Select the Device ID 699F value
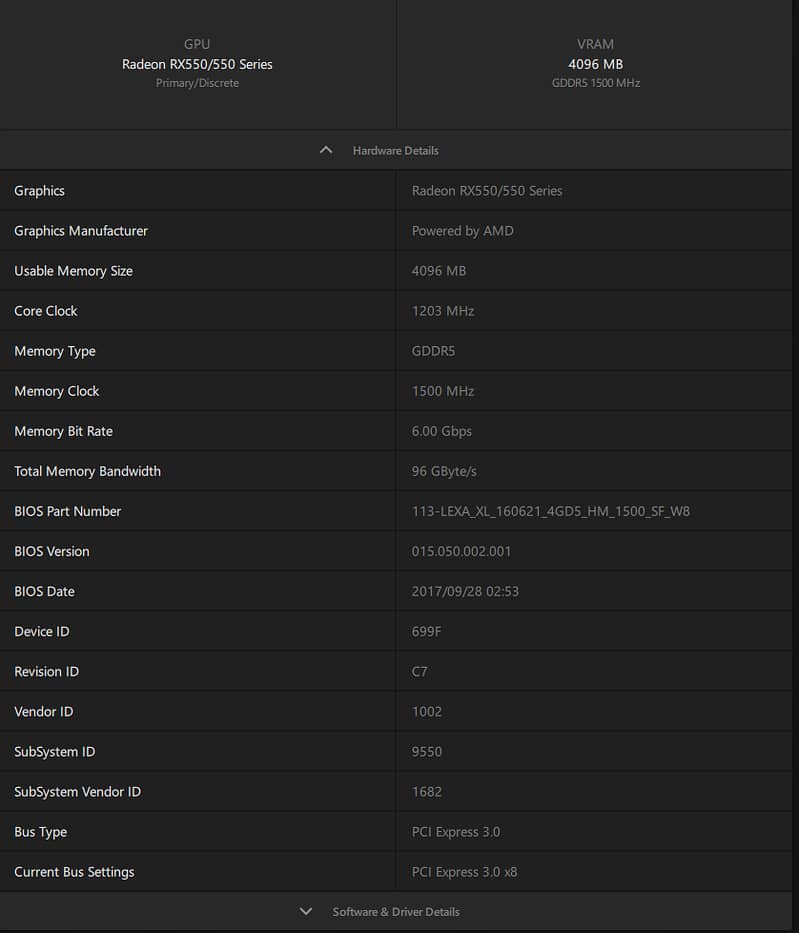Viewport: 799px width, 933px height. (x=426, y=631)
